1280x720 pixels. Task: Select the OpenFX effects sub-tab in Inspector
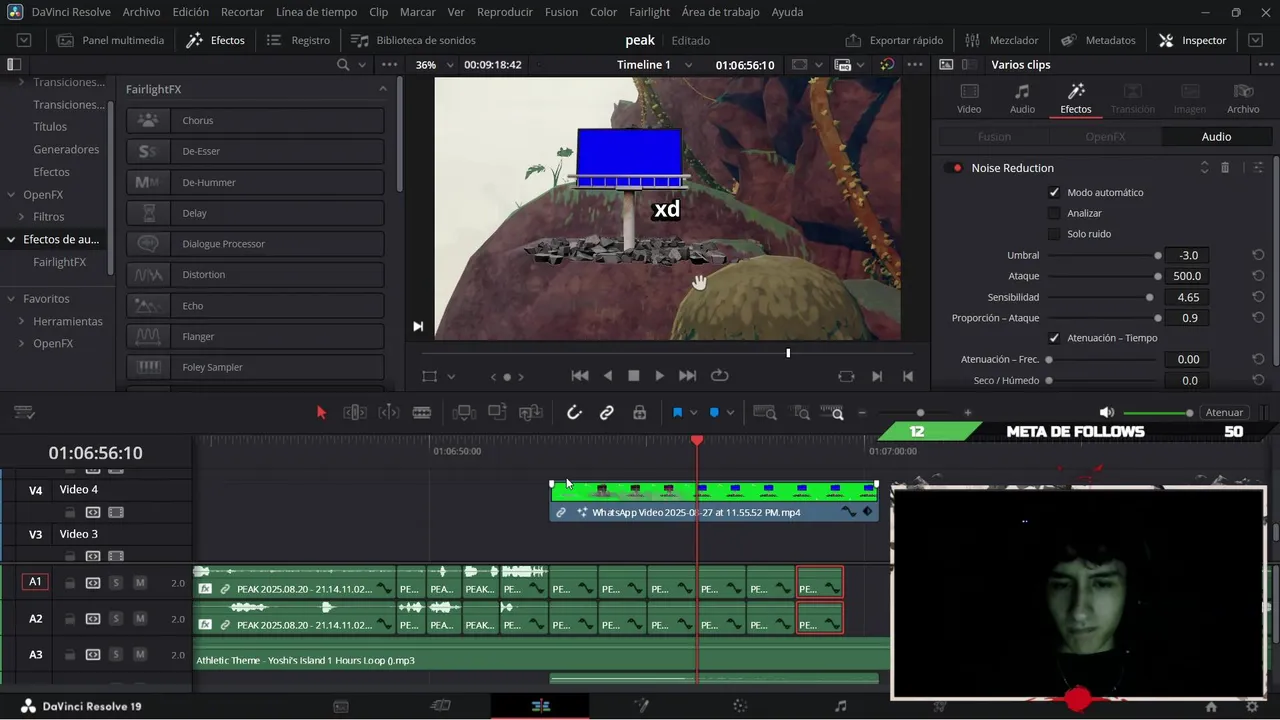point(1105,136)
